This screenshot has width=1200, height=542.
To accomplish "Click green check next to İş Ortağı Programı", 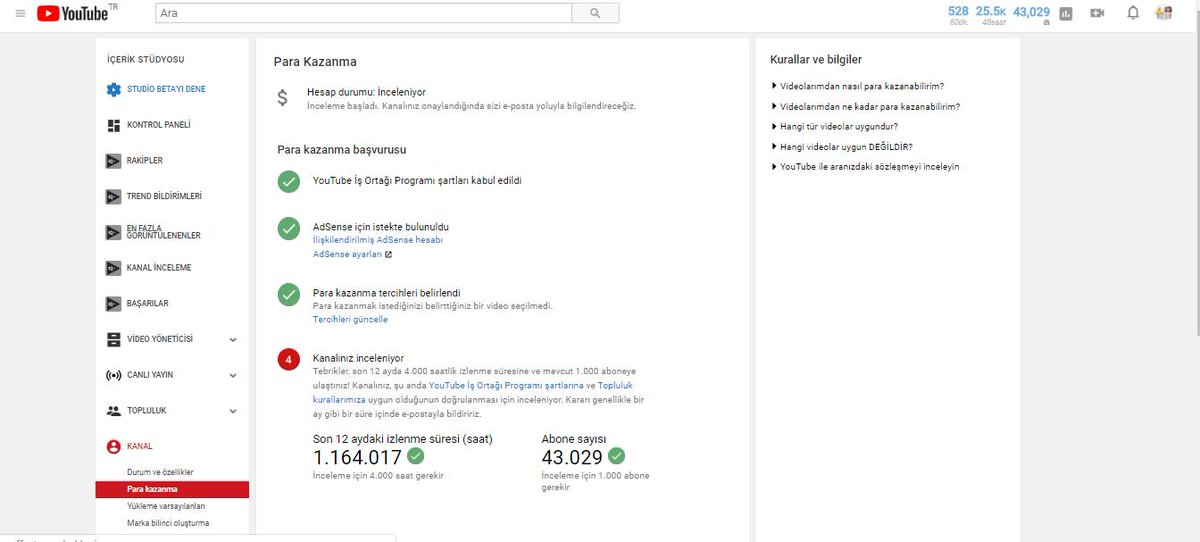I will [288, 181].
